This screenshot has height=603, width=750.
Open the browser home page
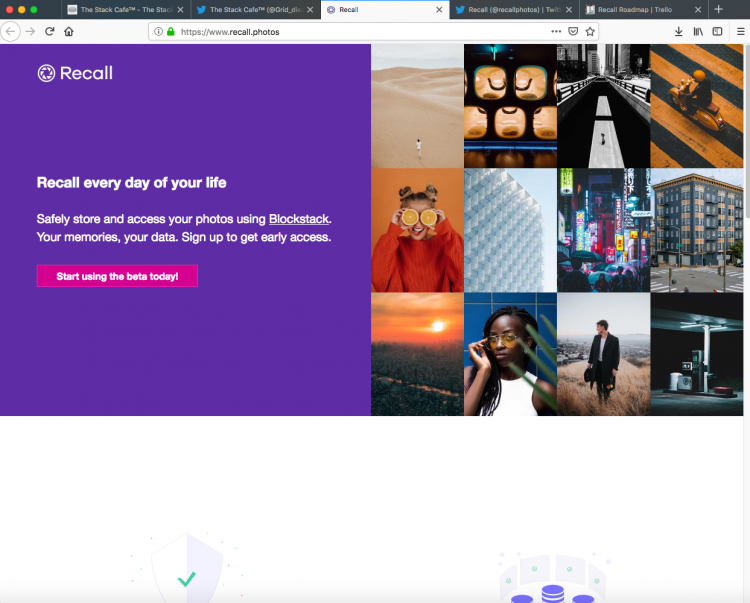[x=69, y=32]
